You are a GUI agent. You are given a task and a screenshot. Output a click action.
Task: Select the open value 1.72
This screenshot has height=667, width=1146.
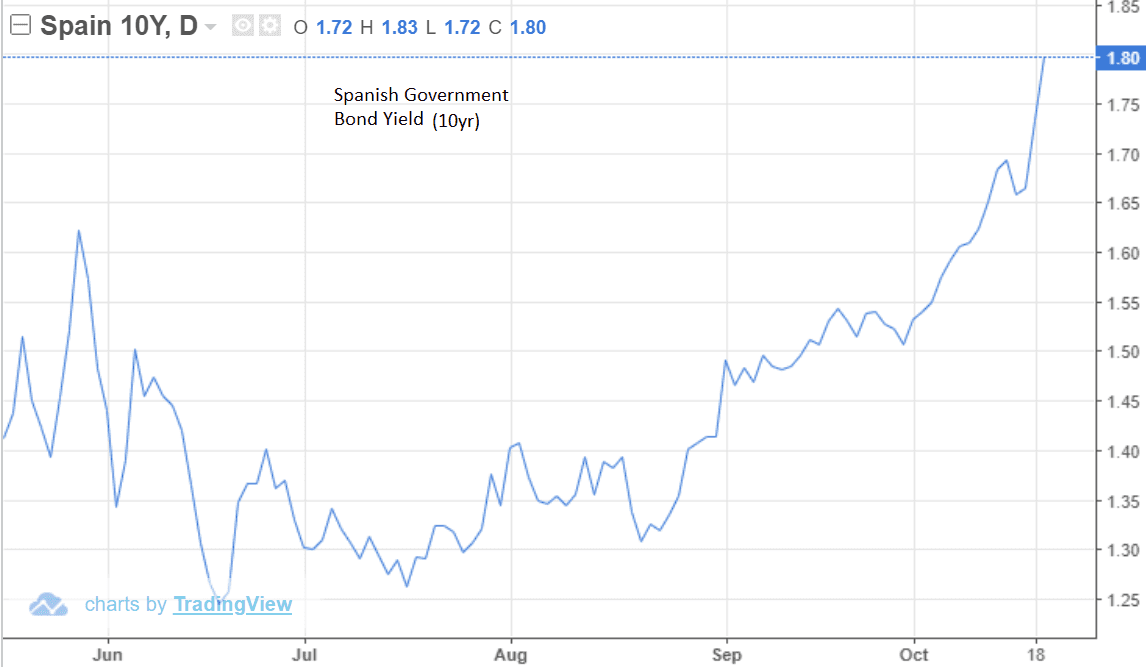click(x=334, y=28)
